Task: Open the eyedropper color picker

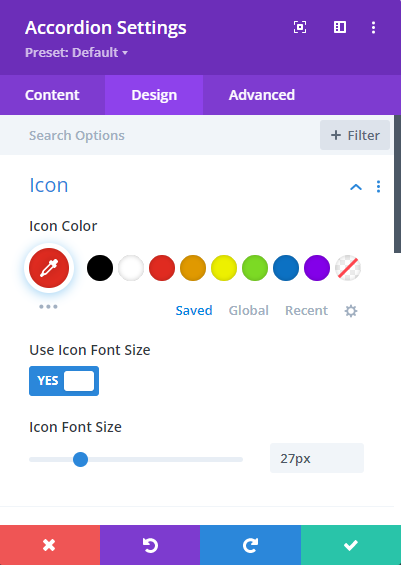Action: click(49, 268)
